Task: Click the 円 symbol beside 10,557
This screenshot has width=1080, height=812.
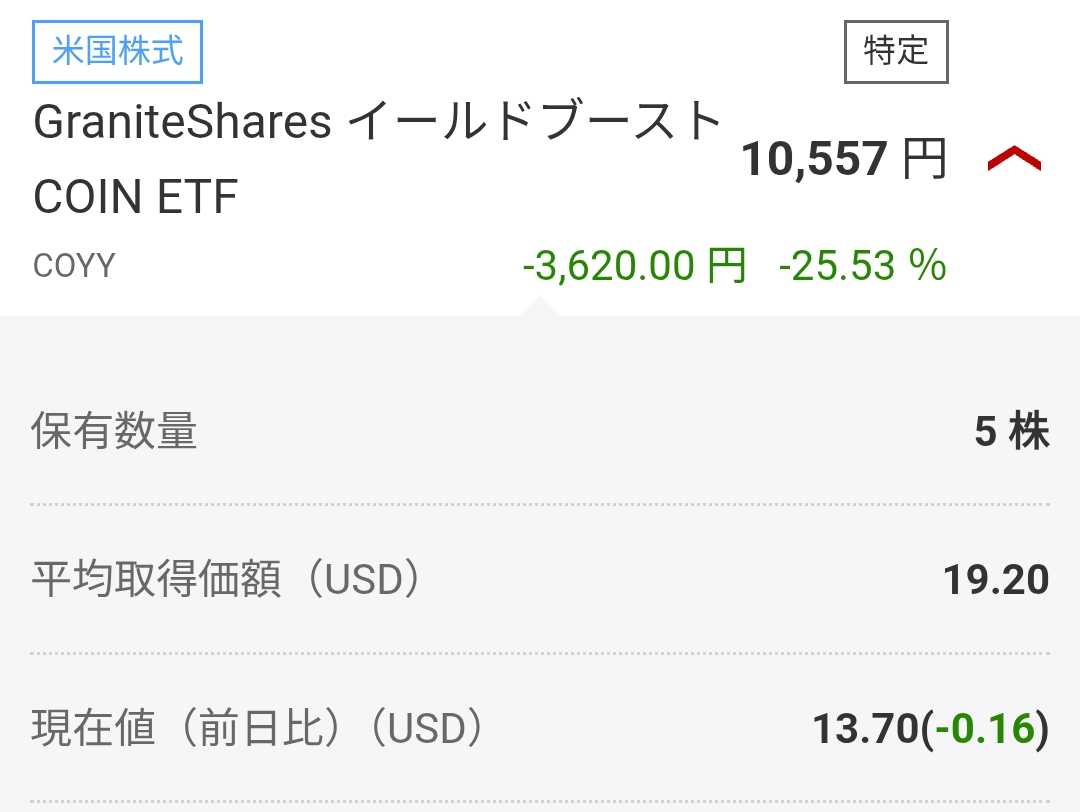Action: pyautogui.click(x=924, y=159)
